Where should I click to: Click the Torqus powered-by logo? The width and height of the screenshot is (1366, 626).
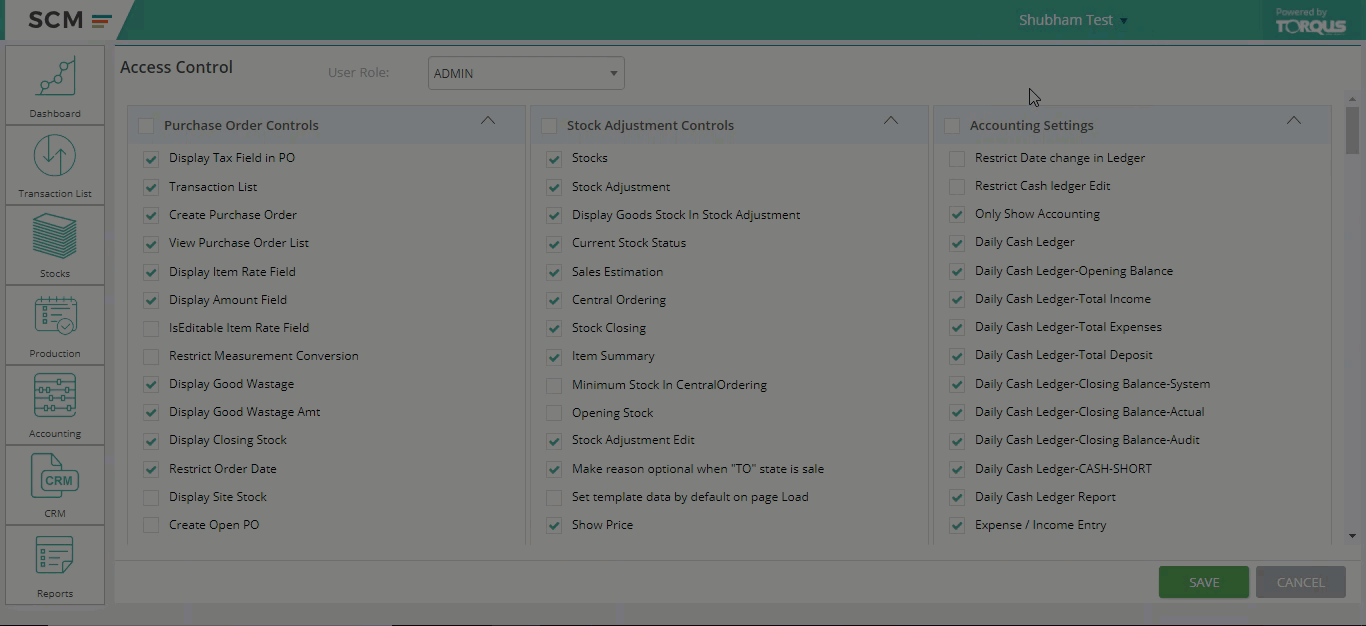[1310, 21]
